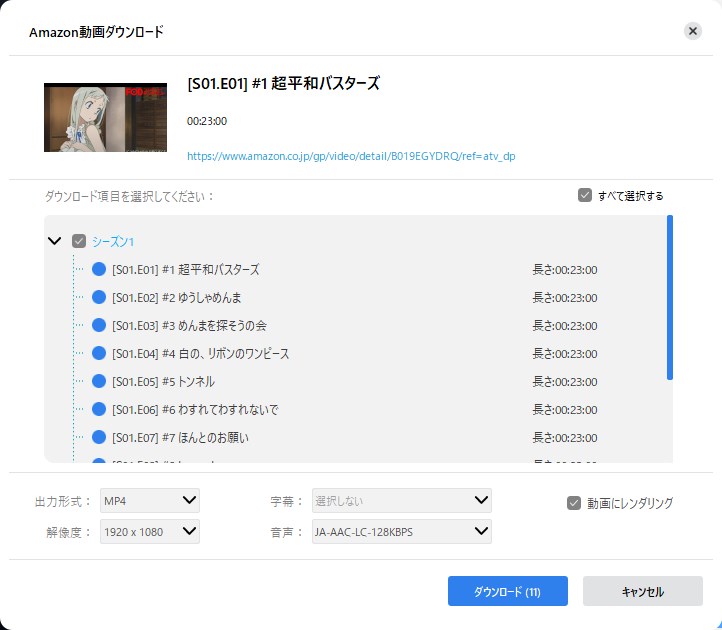This screenshot has height=630, width=722.
Task: Toggle blue selector for episode S01.E06
Action: click(99, 409)
